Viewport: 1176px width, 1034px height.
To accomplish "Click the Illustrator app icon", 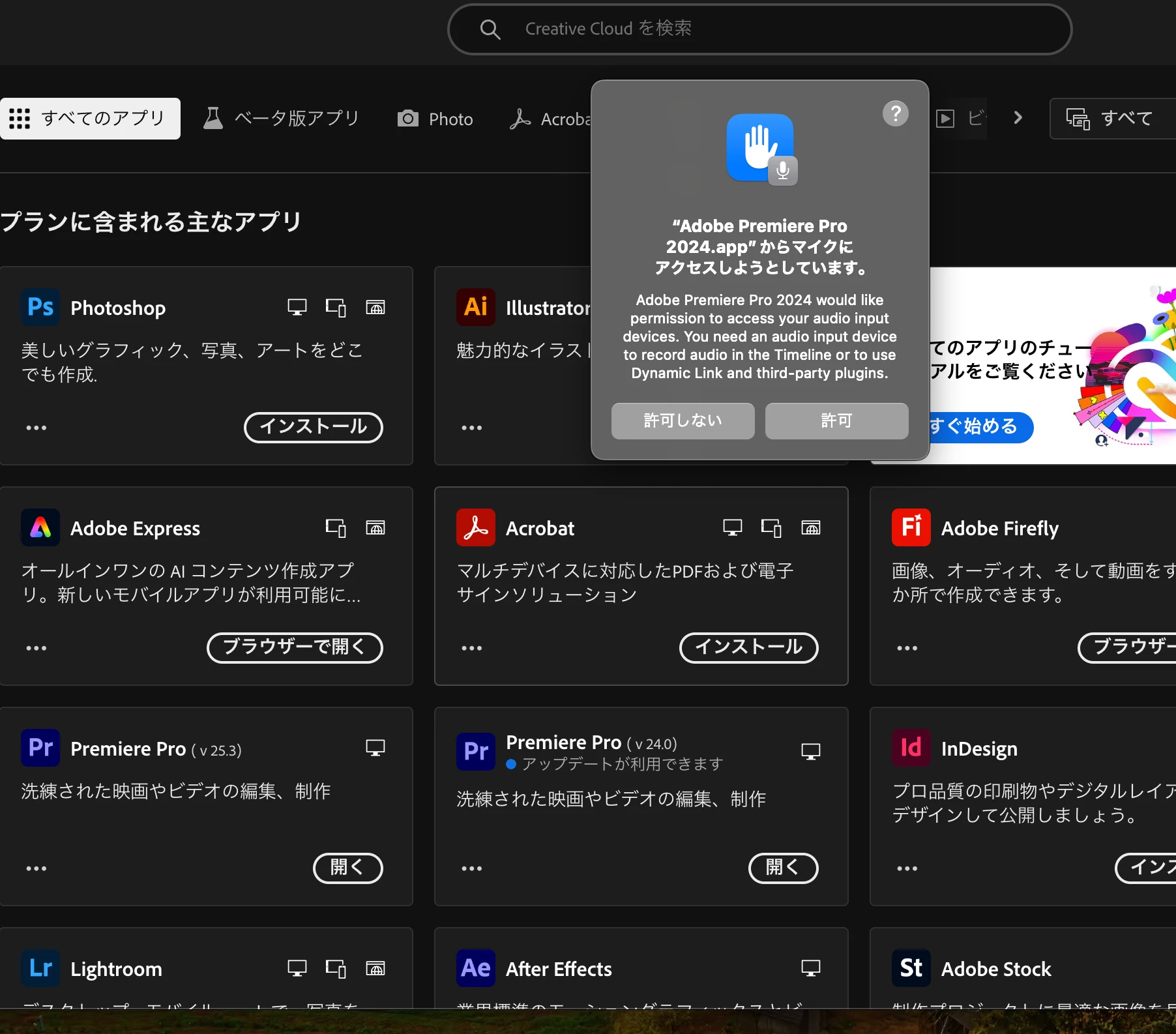I will pyautogui.click(x=476, y=307).
